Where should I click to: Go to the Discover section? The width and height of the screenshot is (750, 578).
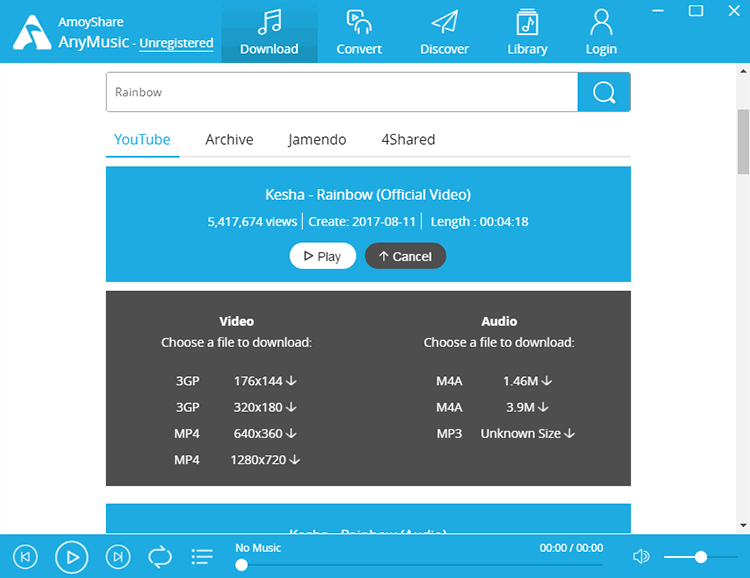[444, 32]
